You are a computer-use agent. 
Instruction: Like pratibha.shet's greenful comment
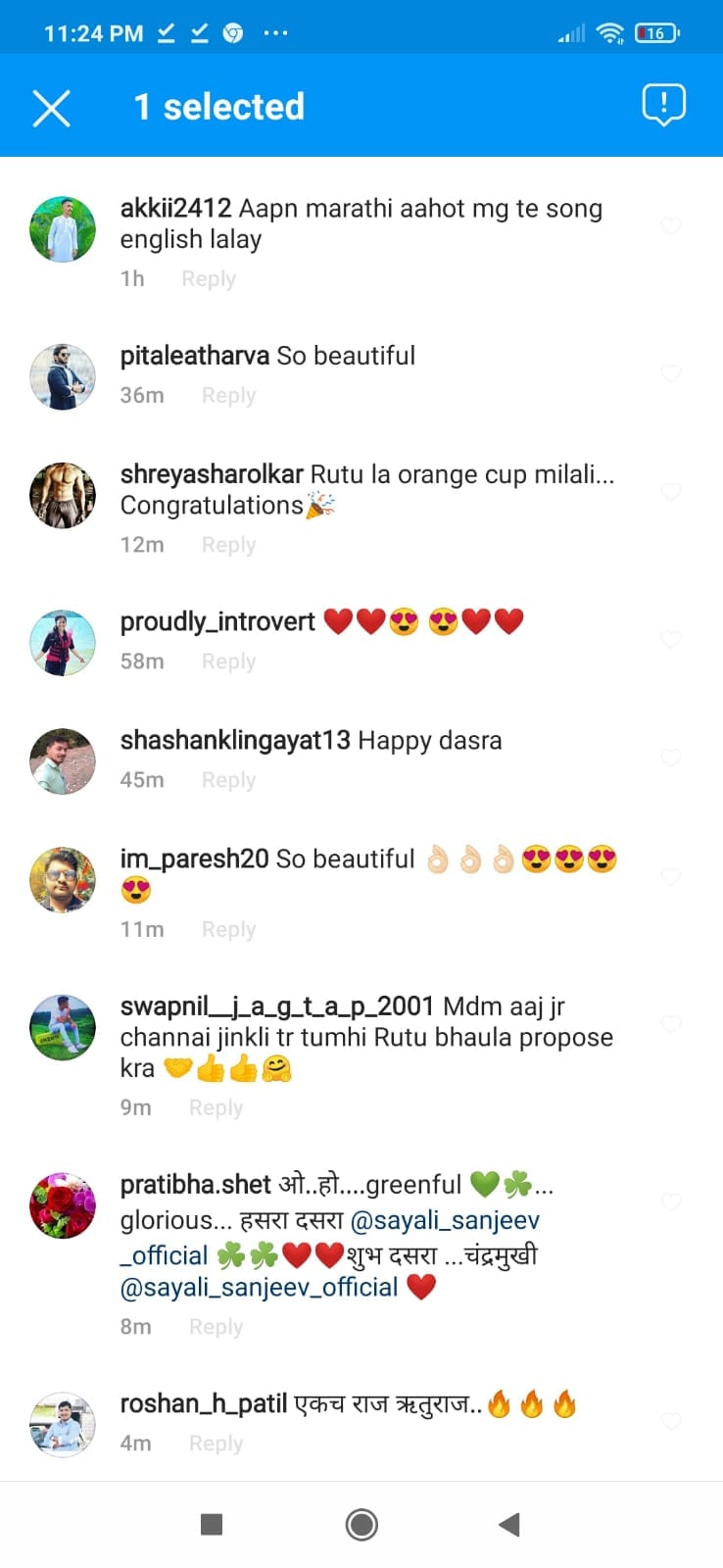click(671, 1202)
